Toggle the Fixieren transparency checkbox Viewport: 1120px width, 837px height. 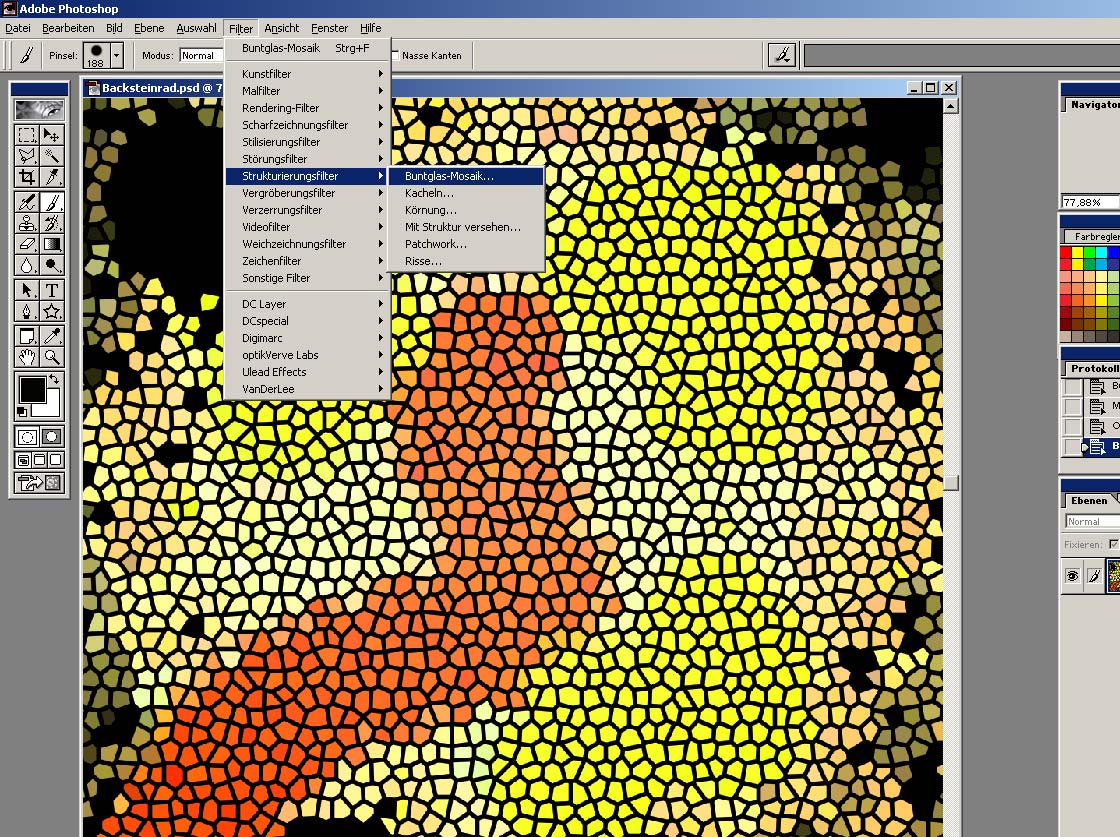coord(1113,544)
